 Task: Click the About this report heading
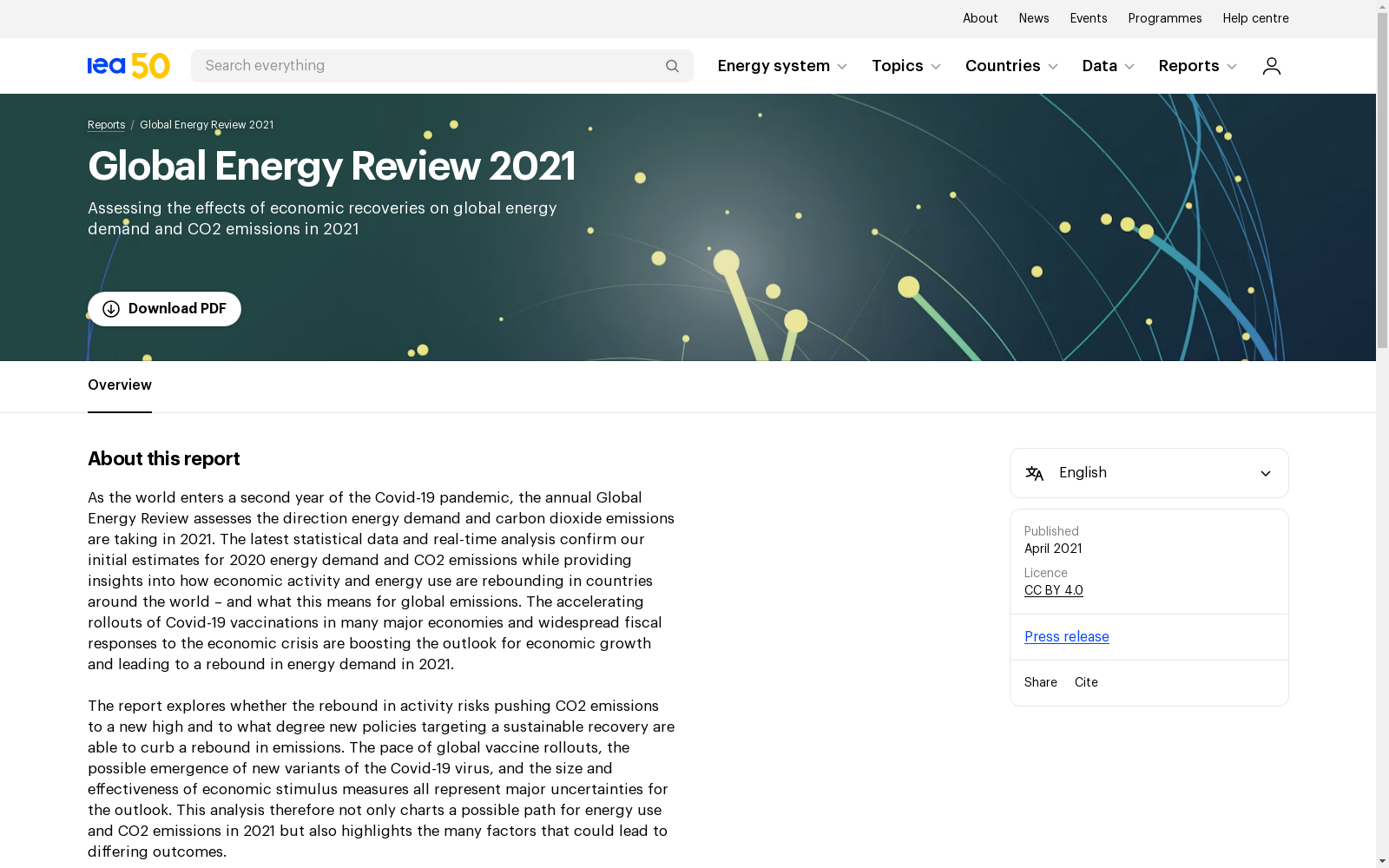164,458
